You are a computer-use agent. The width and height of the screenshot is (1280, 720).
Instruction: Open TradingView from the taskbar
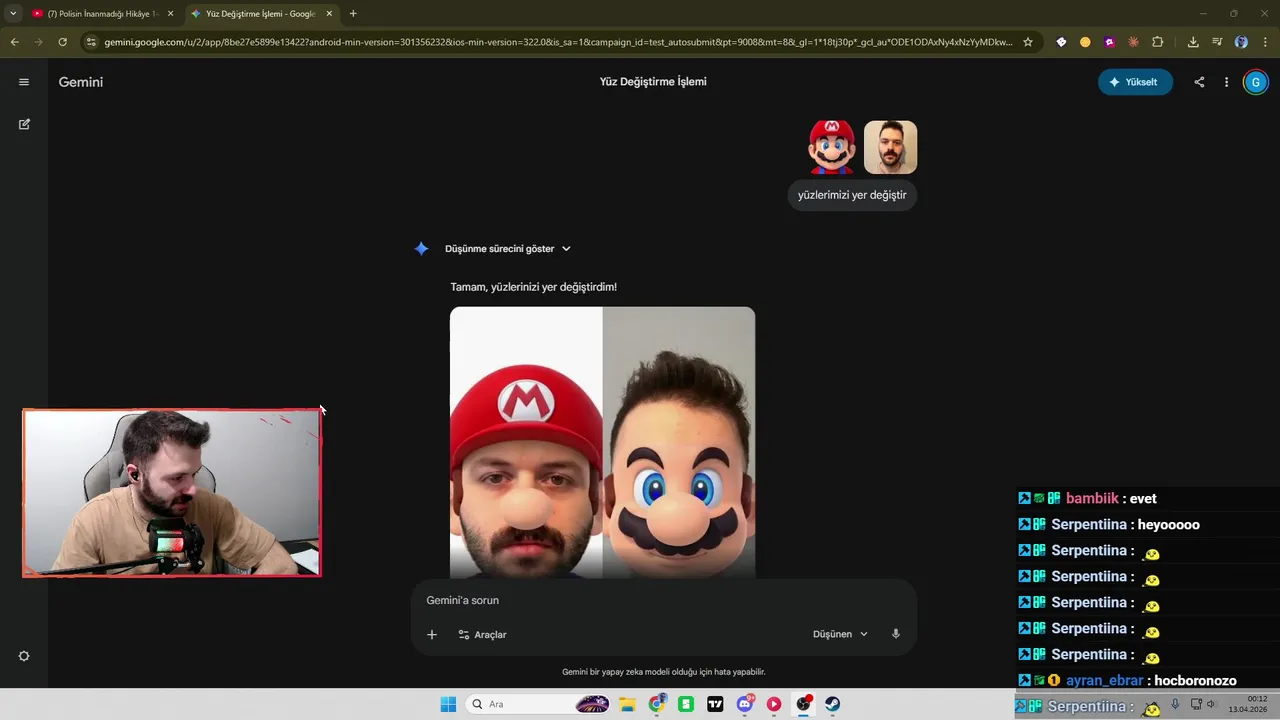[x=715, y=704]
